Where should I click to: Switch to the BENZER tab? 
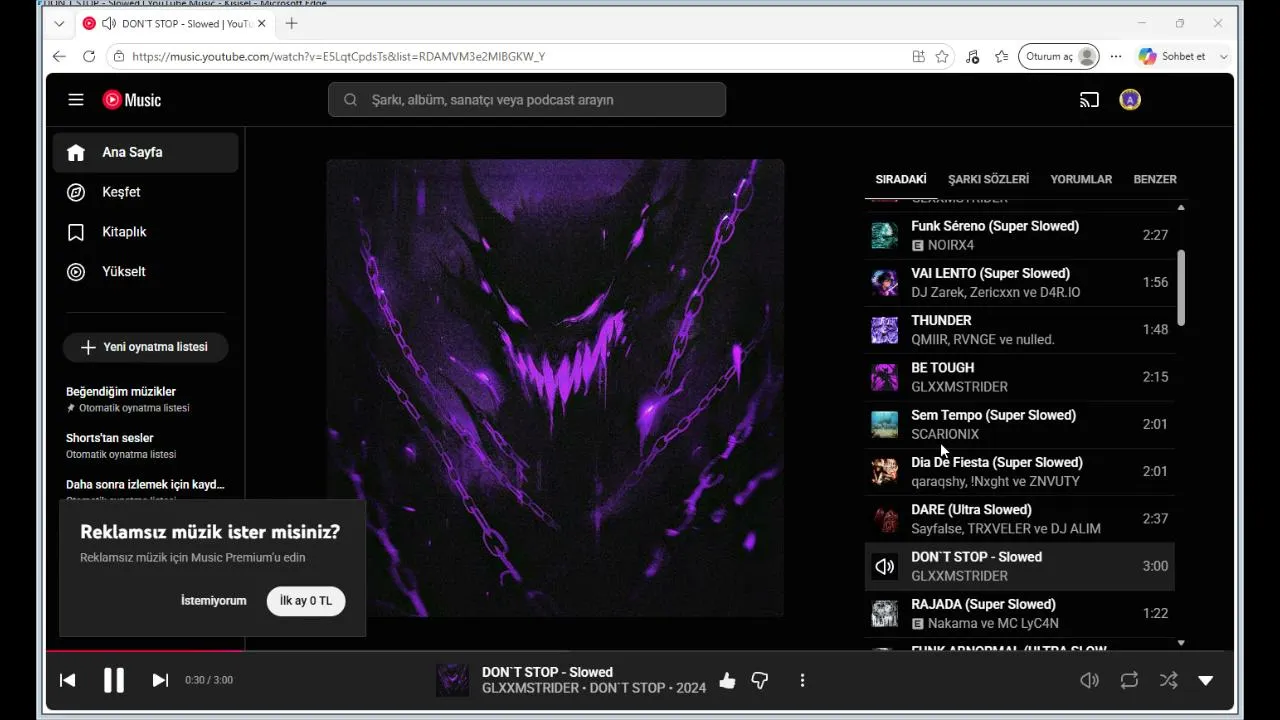pos(1155,179)
